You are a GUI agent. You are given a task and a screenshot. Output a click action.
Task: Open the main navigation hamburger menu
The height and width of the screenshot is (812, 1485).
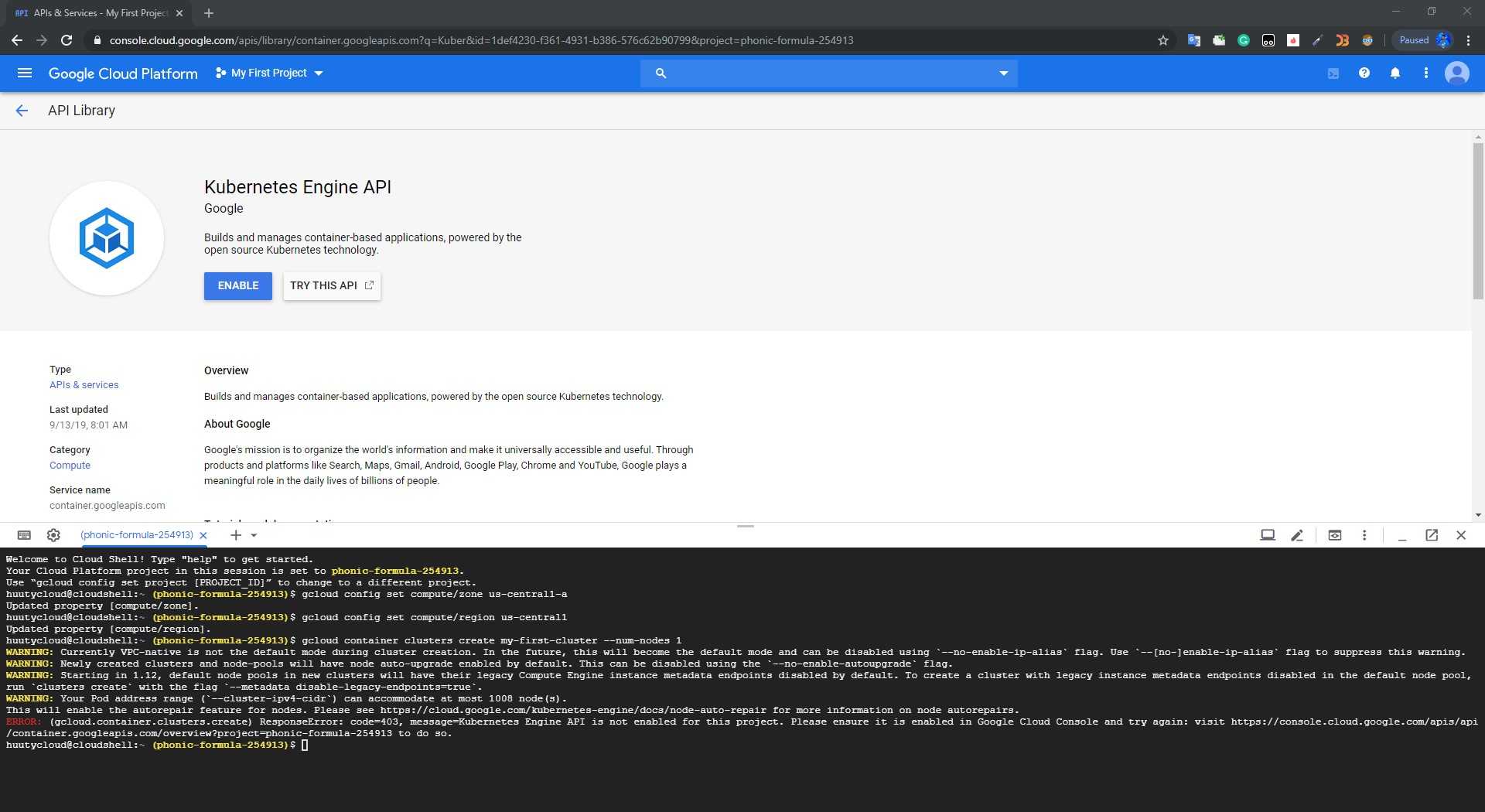click(25, 73)
